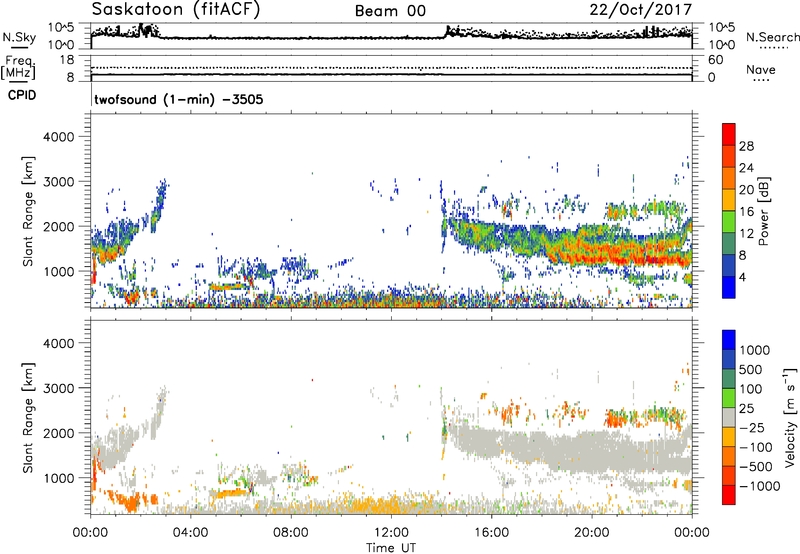The image size is (800, 554).
Task: Click the '-500' velocity colorbar tick
Action: pyautogui.click(x=756, y=466)
